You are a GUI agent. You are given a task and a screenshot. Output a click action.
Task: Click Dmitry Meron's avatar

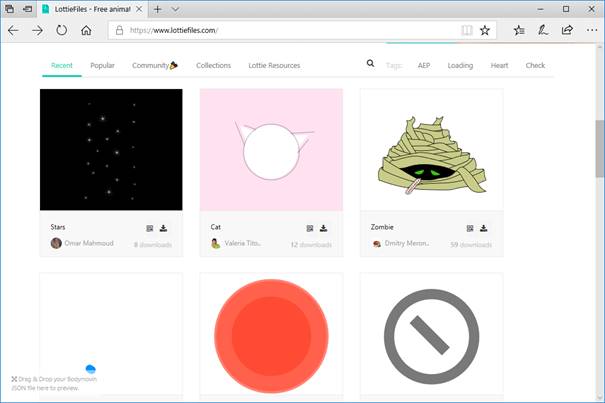click(377, 244)
